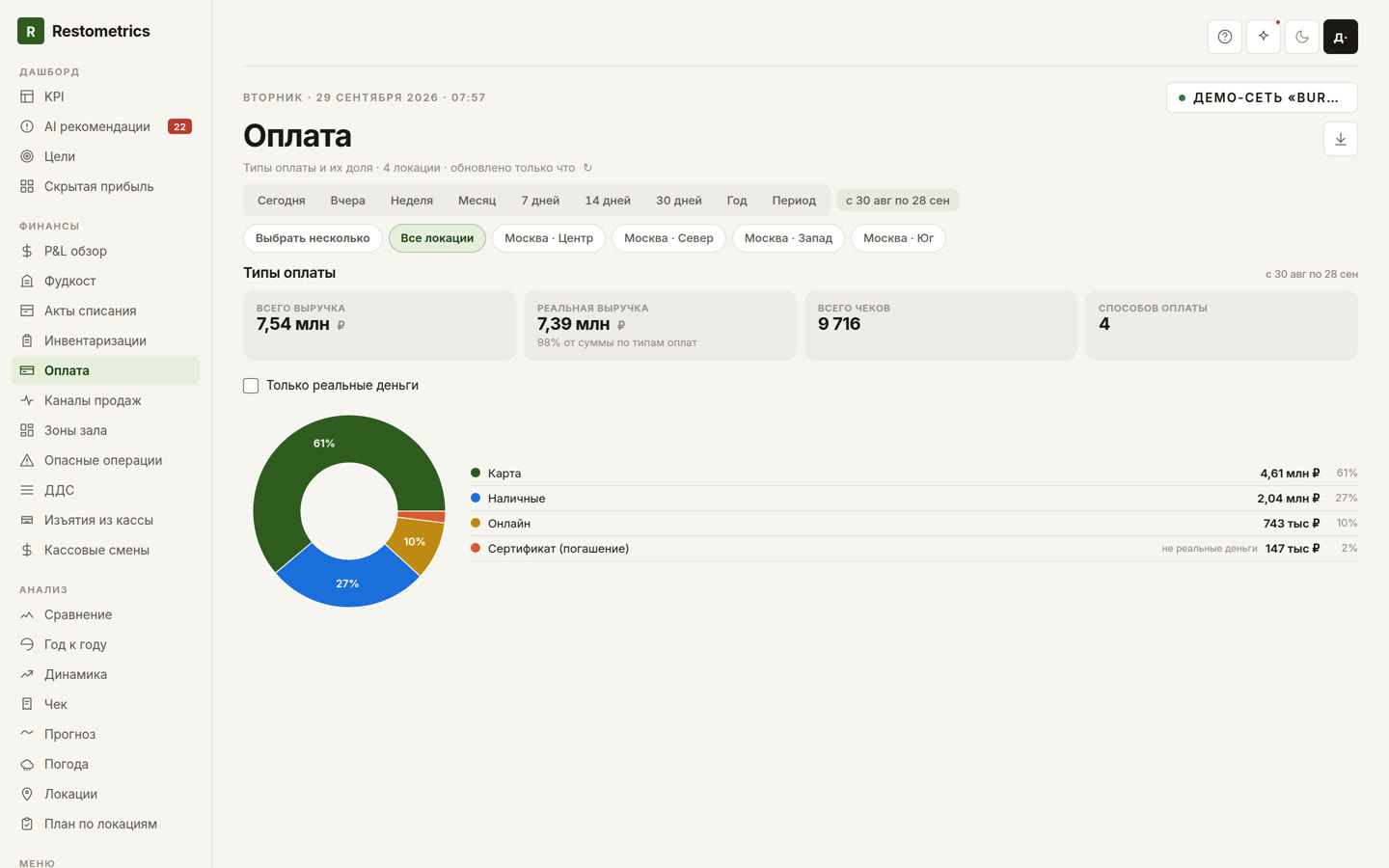Open the Период custom range picker
Screen dimensions: 1389x868
[794, 201]
